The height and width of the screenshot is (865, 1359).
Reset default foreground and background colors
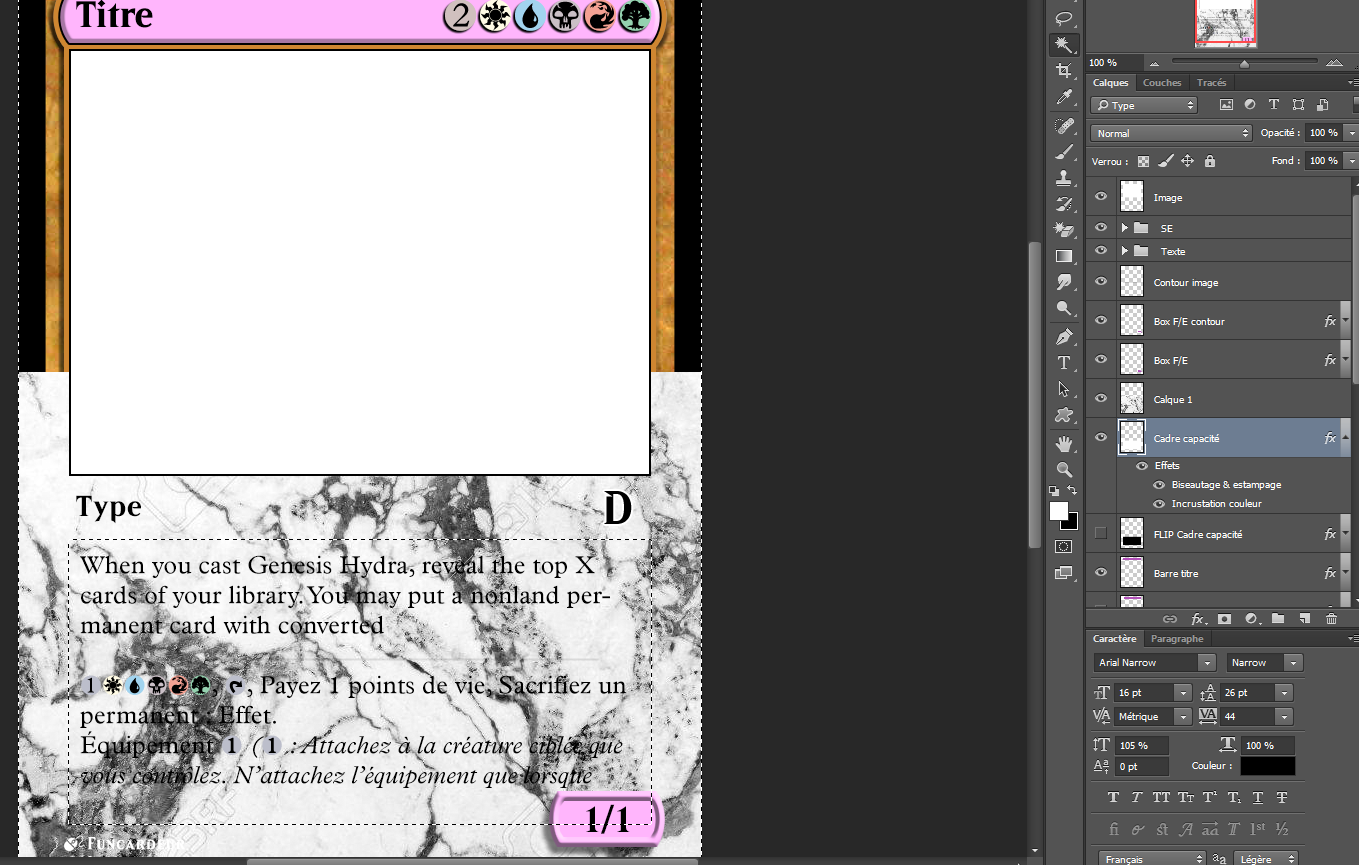pos(1054,490)
